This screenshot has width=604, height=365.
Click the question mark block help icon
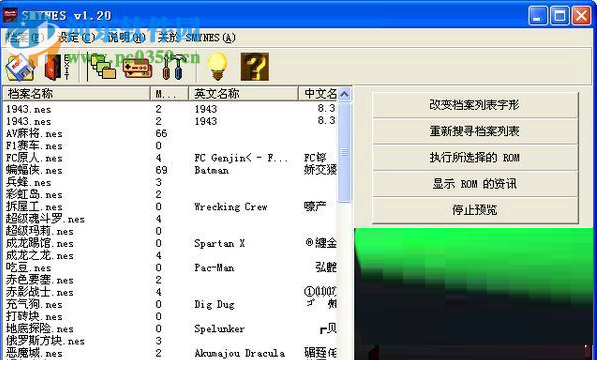(x=255, y=67)
